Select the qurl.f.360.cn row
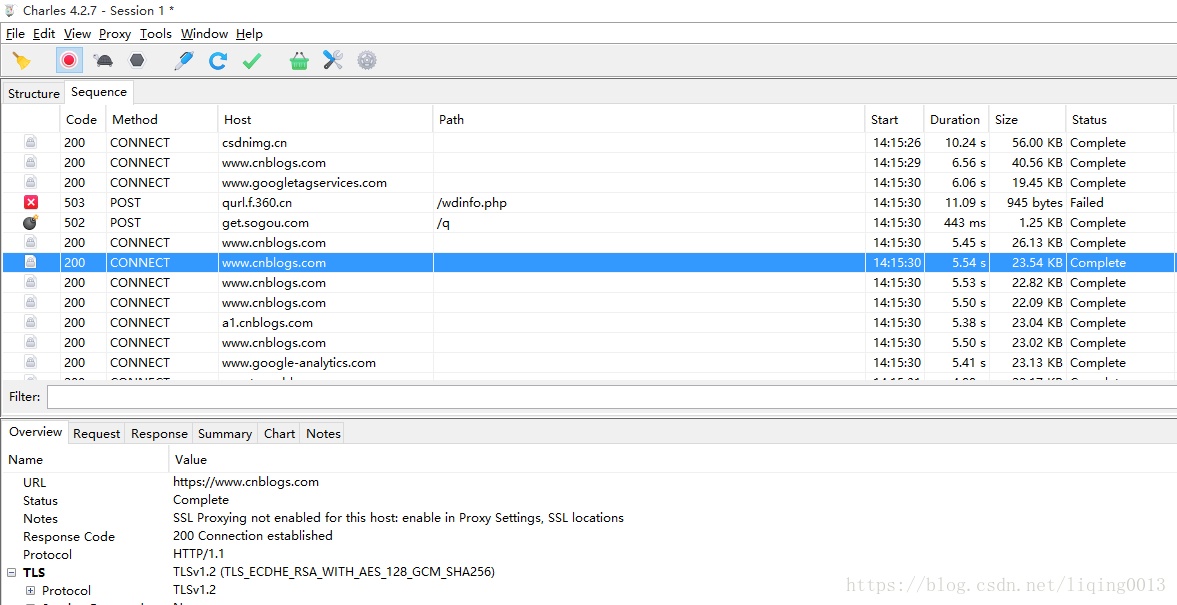Image resolution: width=1177 pixels, height=605 pixels. pos(588,203)
